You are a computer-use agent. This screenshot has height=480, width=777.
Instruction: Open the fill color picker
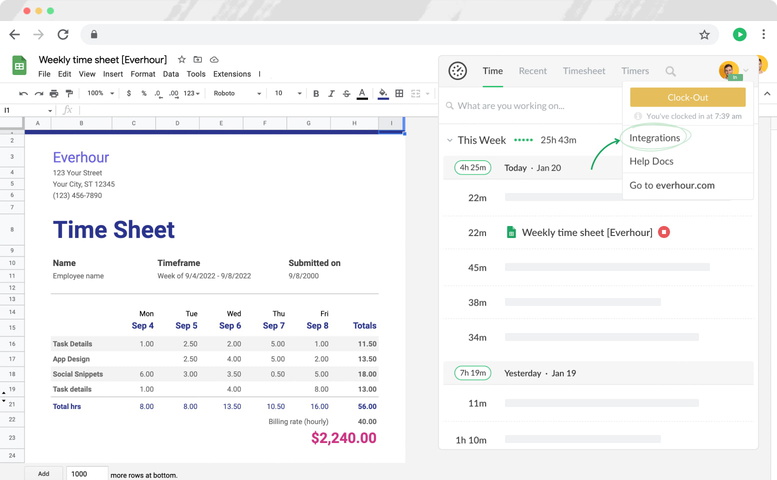[x=383, y=93]
